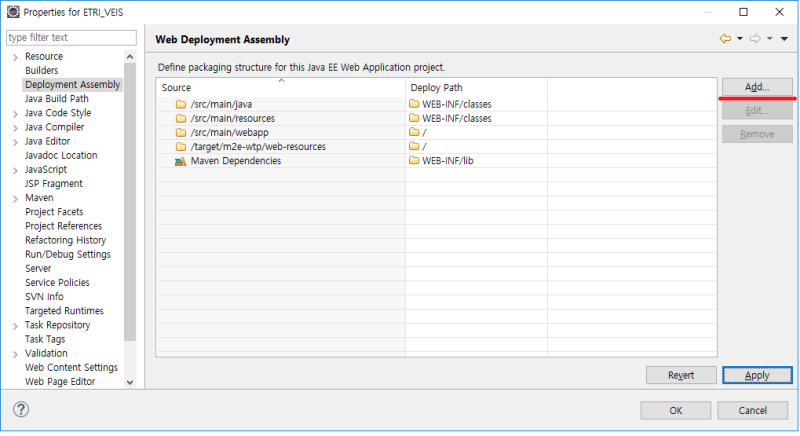Expand the Java Code Style node
The width and height of the screenshot is (800, 436).
click(x=15, y=114)
